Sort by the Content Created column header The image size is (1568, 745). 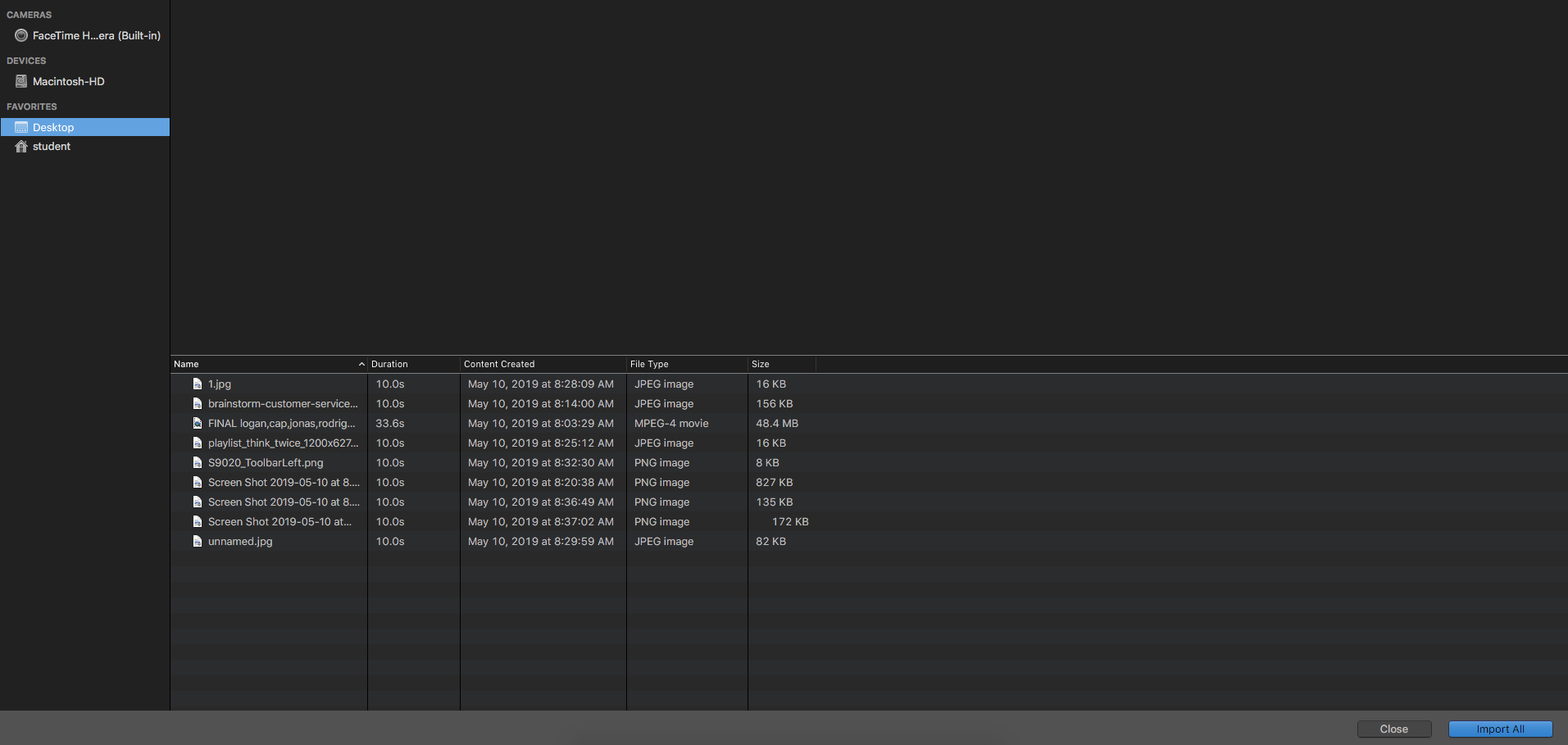543,364
